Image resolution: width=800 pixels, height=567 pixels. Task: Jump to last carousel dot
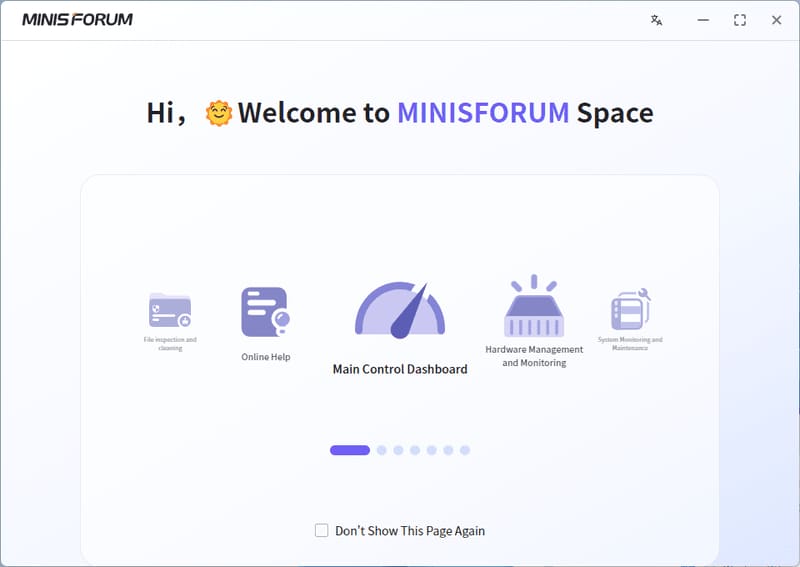tap(465, 450)
